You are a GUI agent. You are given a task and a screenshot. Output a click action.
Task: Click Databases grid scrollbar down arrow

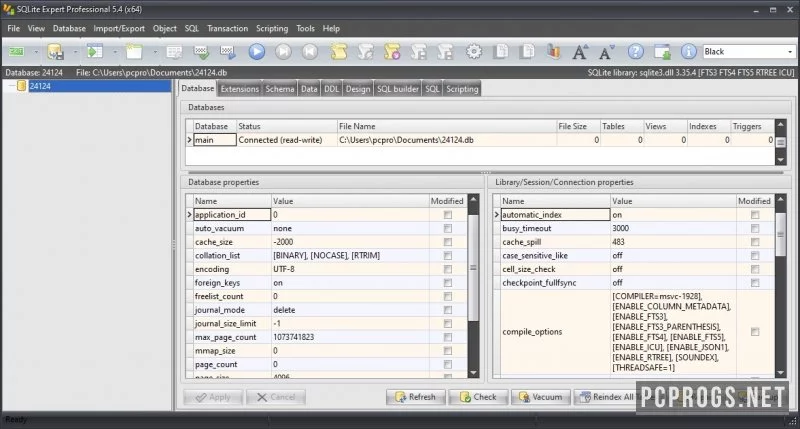781,160
